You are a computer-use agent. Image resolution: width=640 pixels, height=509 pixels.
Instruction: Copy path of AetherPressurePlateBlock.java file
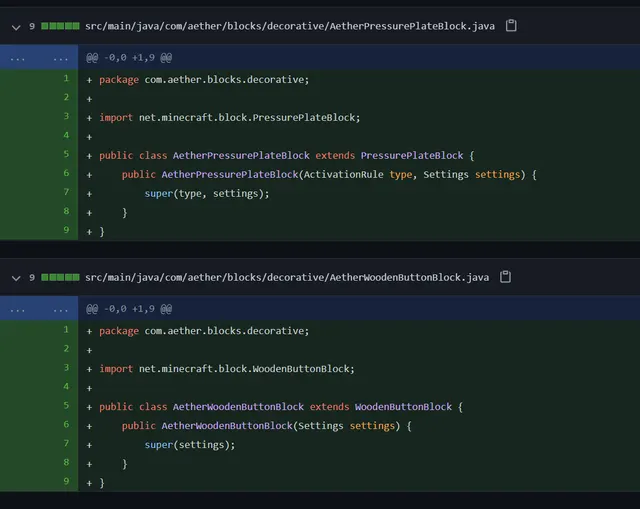511,26
